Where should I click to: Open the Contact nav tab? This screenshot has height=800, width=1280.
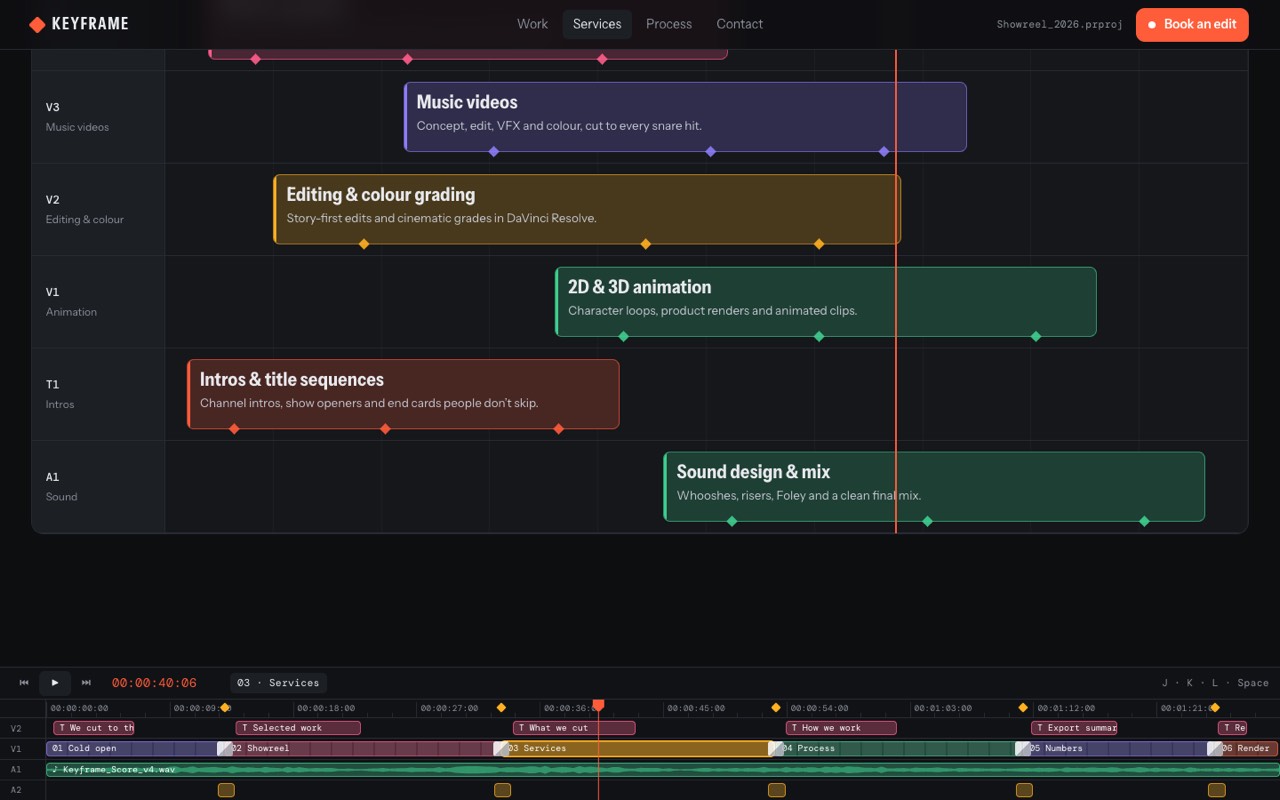(x=739, y=24)
